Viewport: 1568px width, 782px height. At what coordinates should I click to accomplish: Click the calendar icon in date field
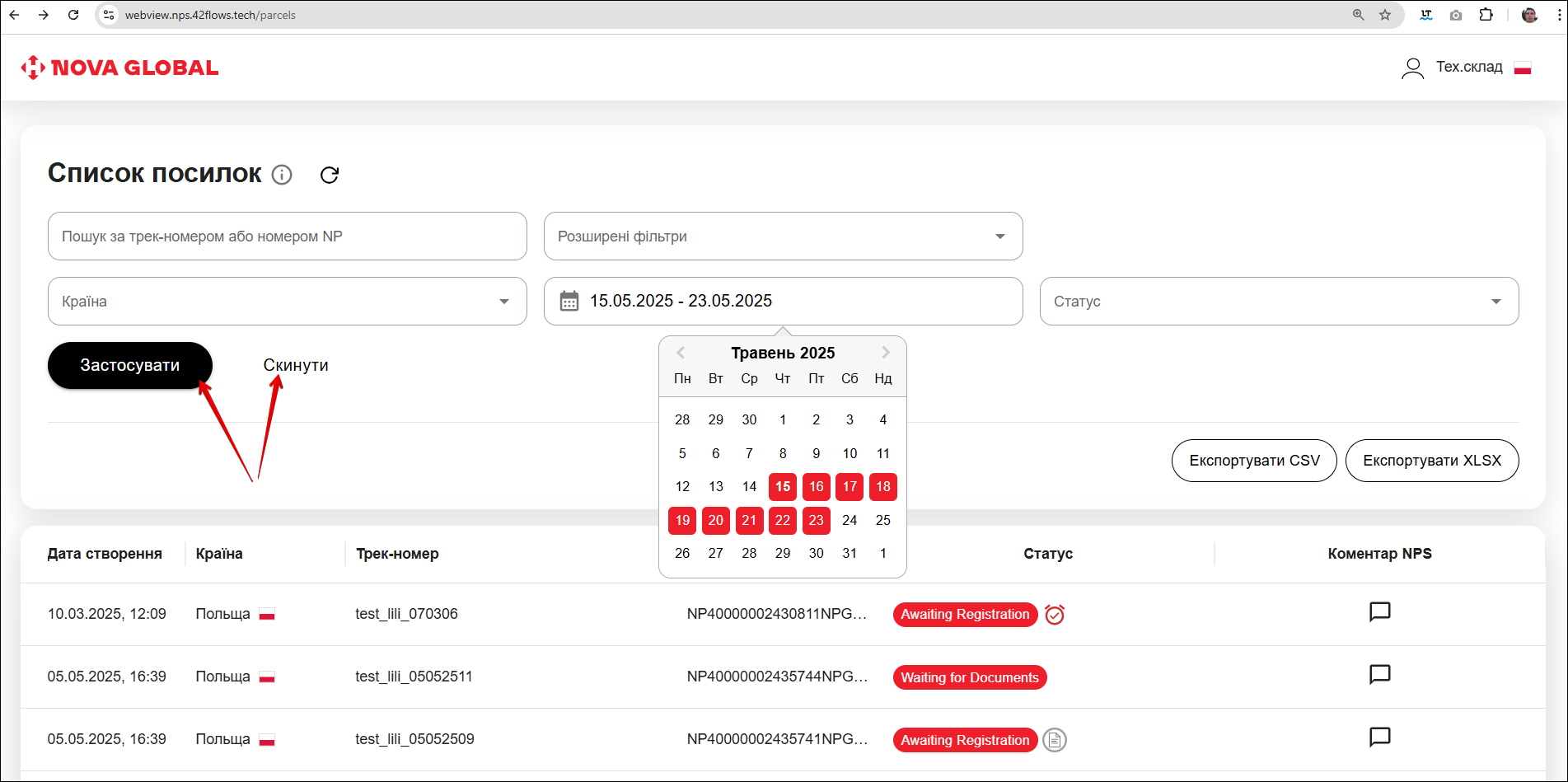569,301
